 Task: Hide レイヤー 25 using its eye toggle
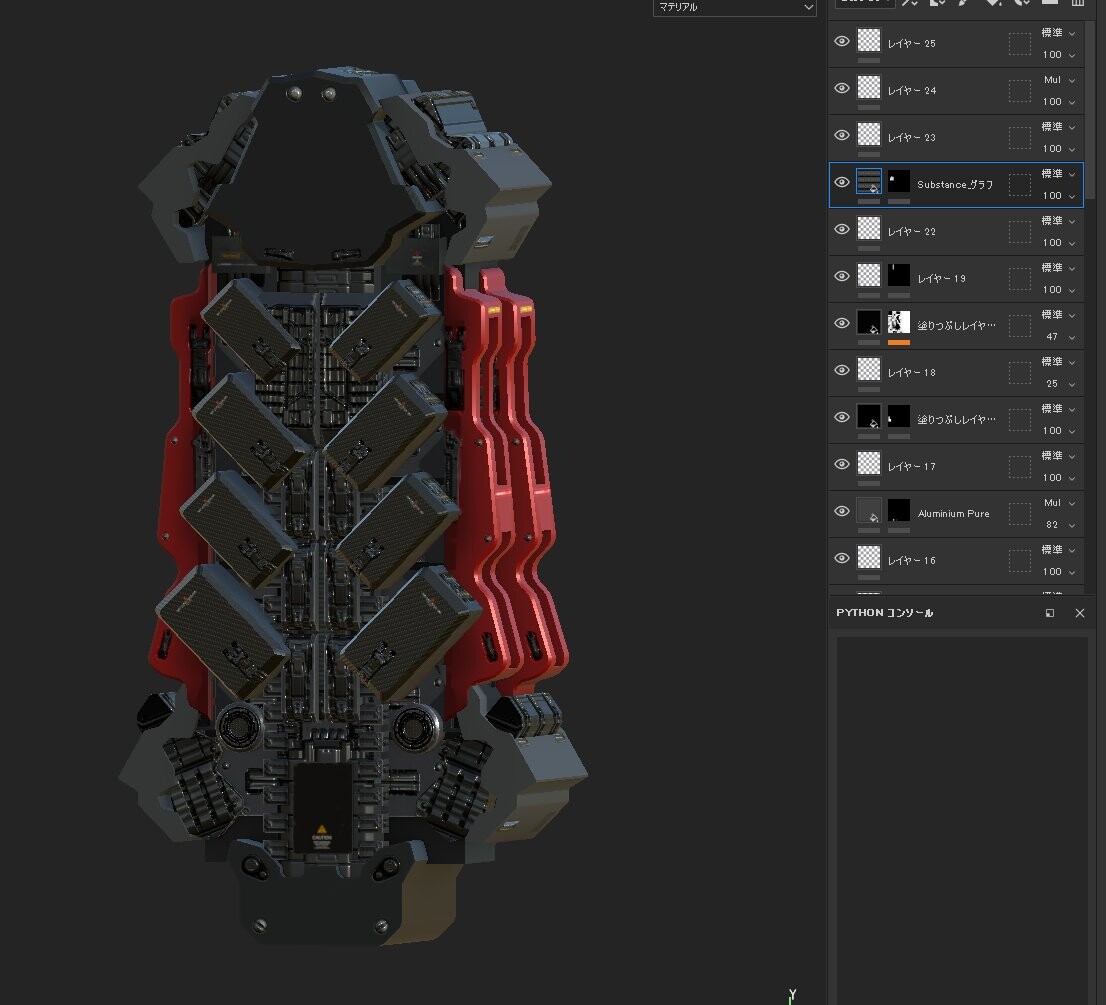click(841, 41)
